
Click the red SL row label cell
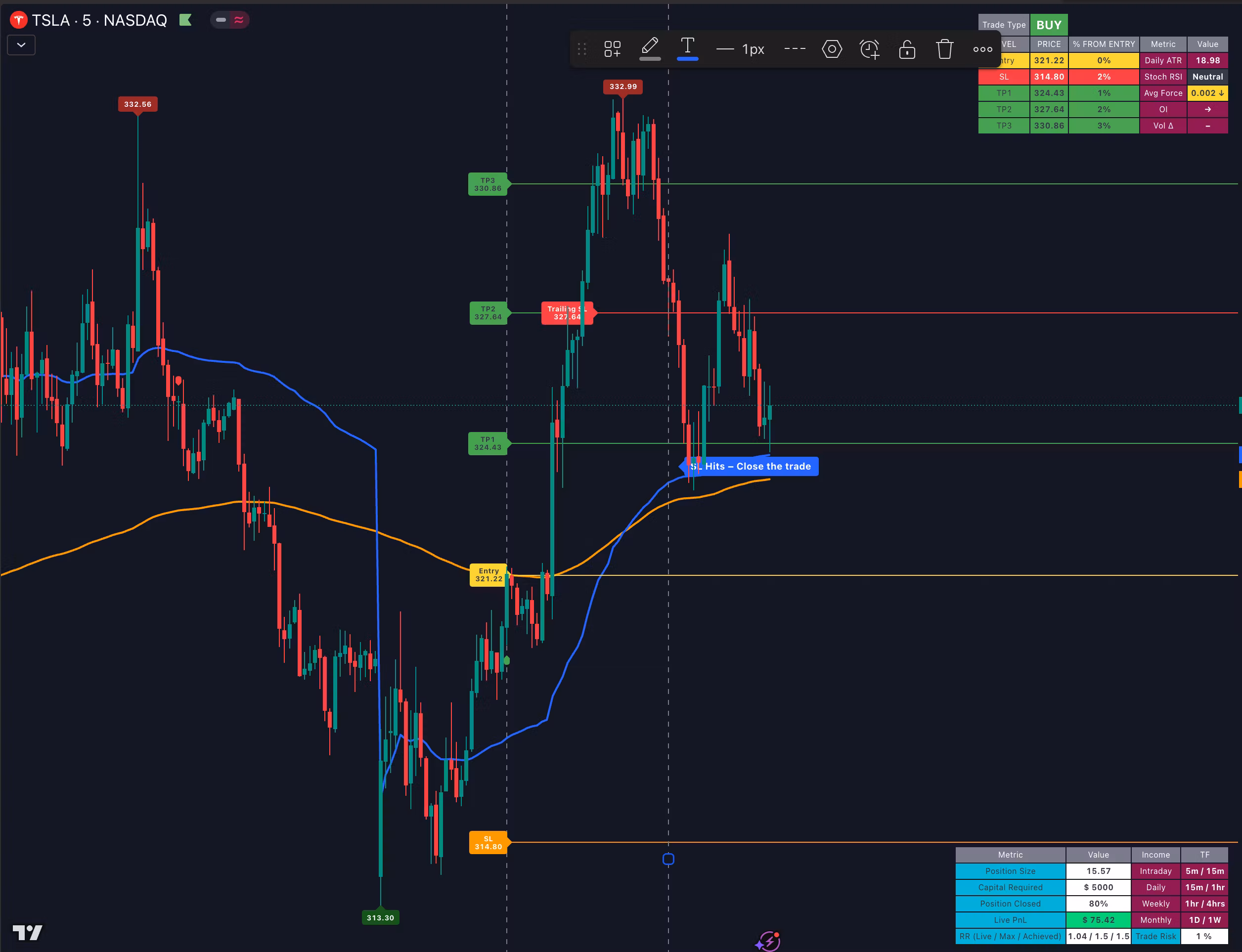(1004, 77)
